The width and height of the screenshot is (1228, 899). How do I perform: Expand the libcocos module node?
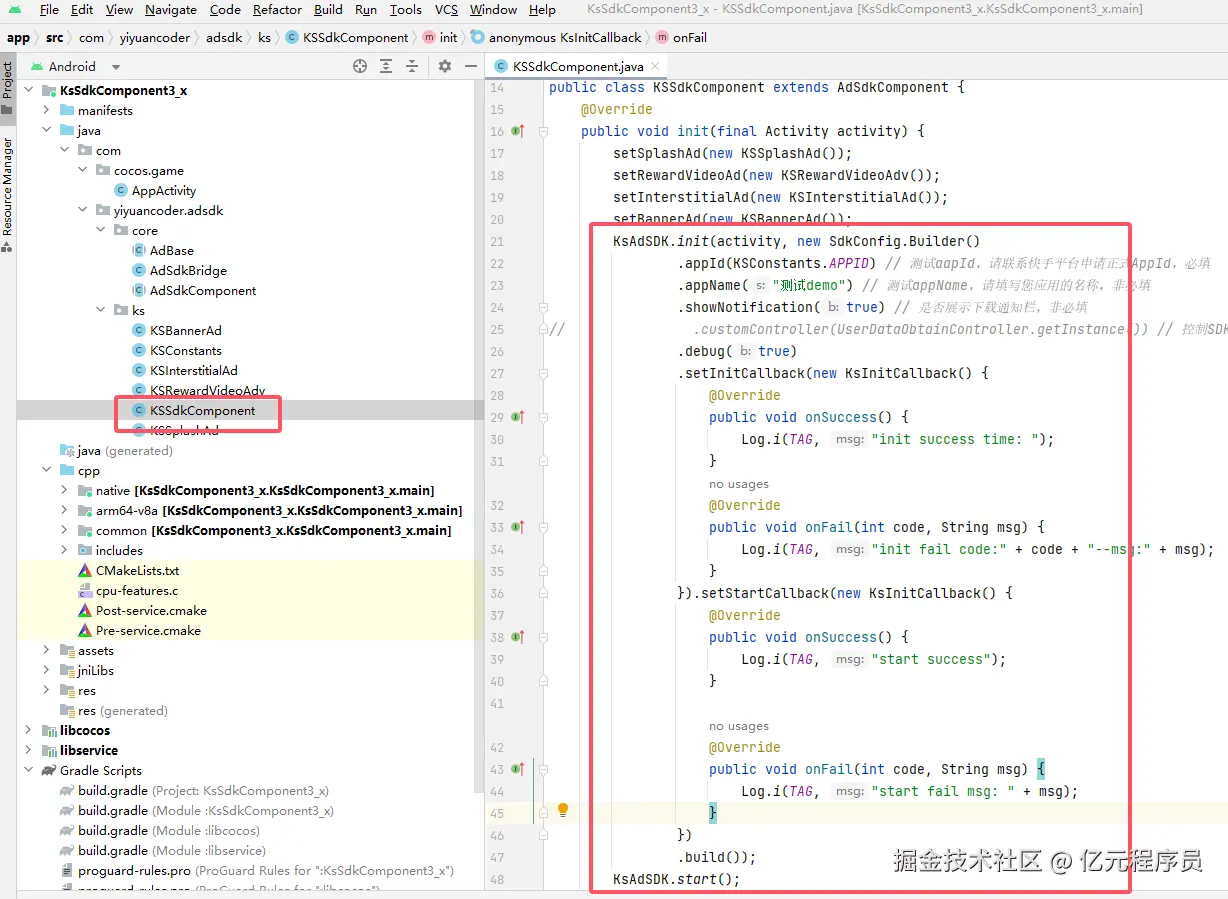click(28, 731)
